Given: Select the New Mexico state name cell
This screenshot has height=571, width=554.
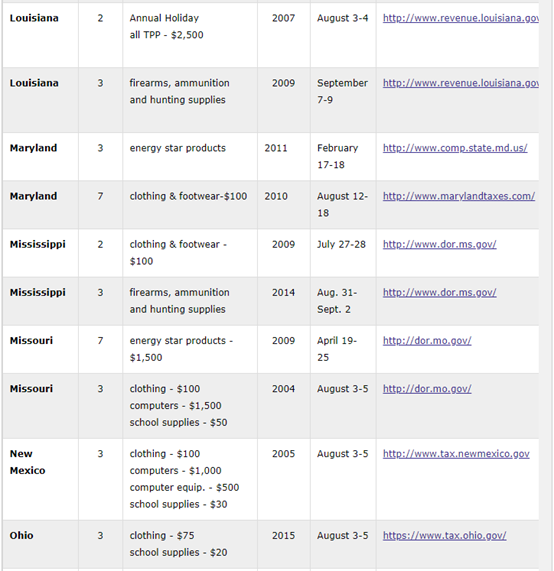Looking at the screenshot, I should (40, 480).
